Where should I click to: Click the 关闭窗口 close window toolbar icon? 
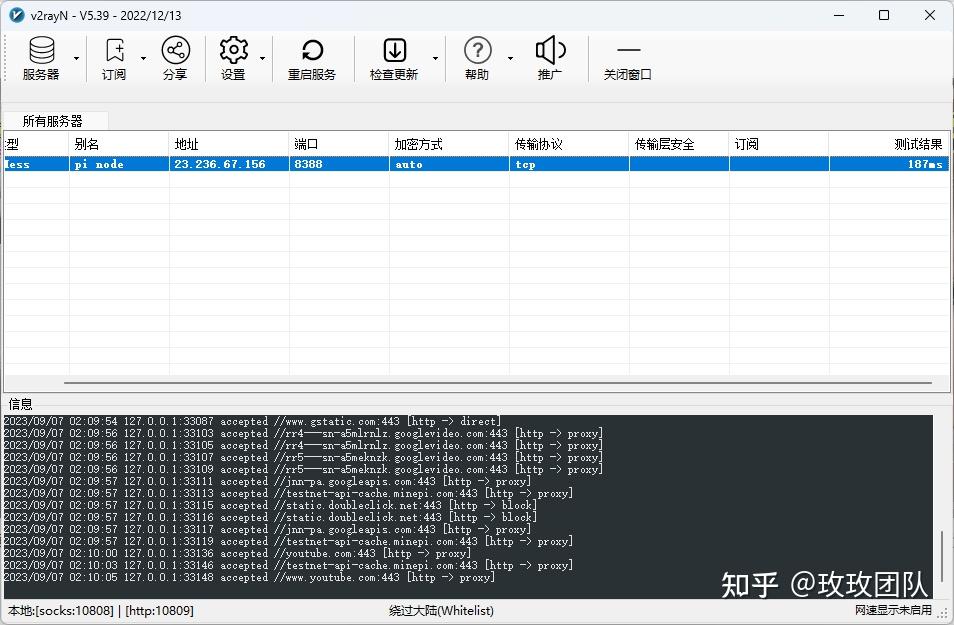(628, 50)
